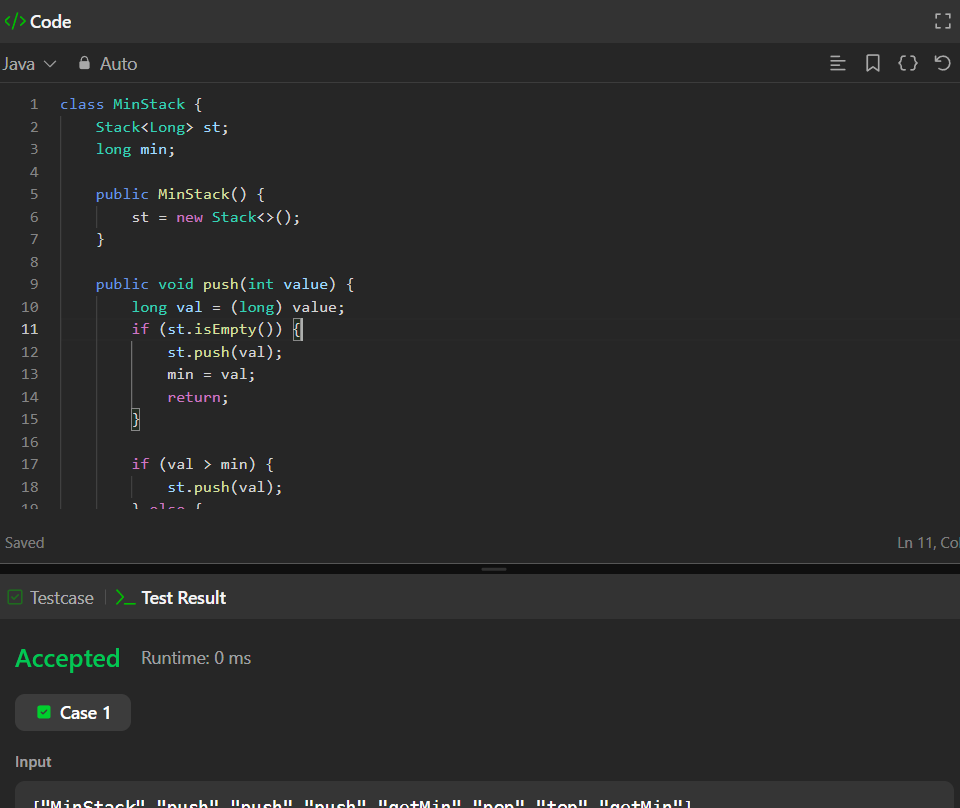Viewport: 960px width, 808px height.
Task: Click the Runtime: 0 ms text
Action: (196, 658)
